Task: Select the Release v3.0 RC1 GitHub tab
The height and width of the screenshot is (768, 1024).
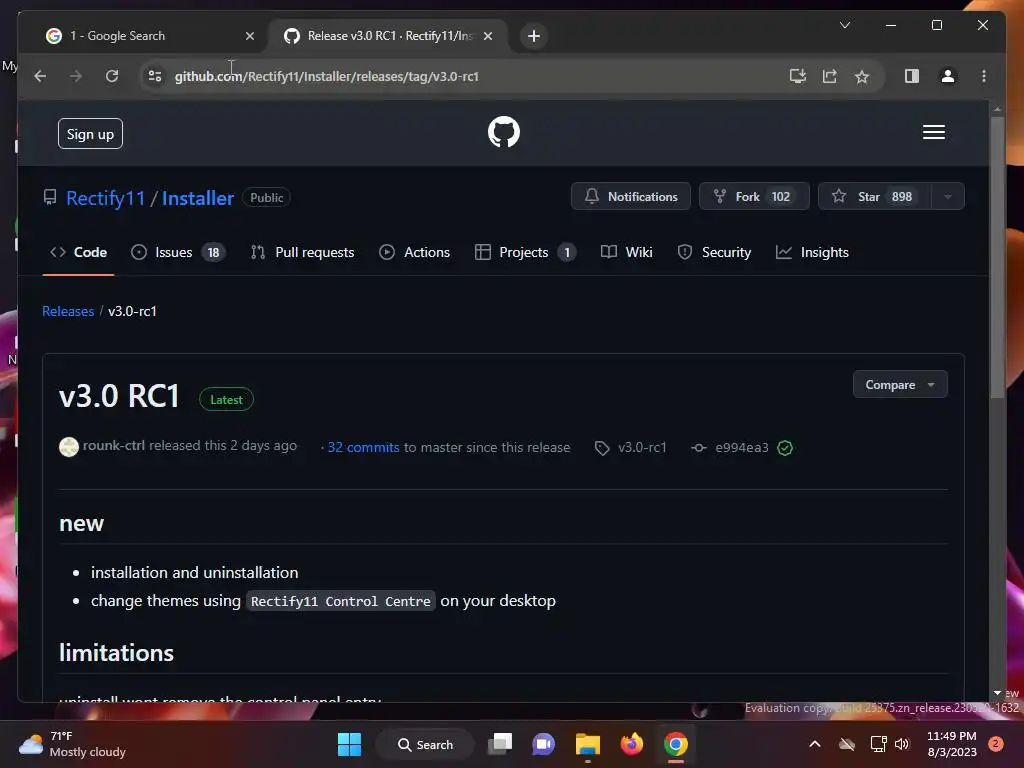Action: pos(388,36)
